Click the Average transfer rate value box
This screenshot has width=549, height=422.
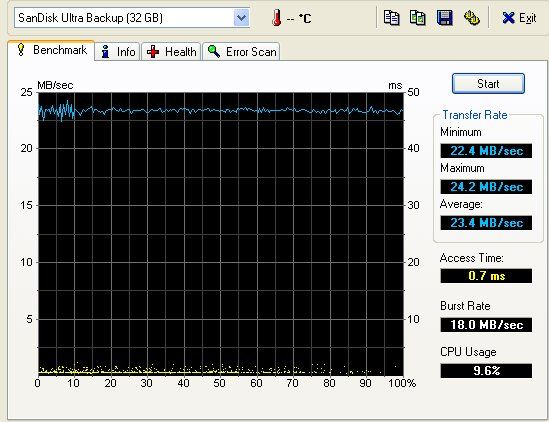[486, 223]
